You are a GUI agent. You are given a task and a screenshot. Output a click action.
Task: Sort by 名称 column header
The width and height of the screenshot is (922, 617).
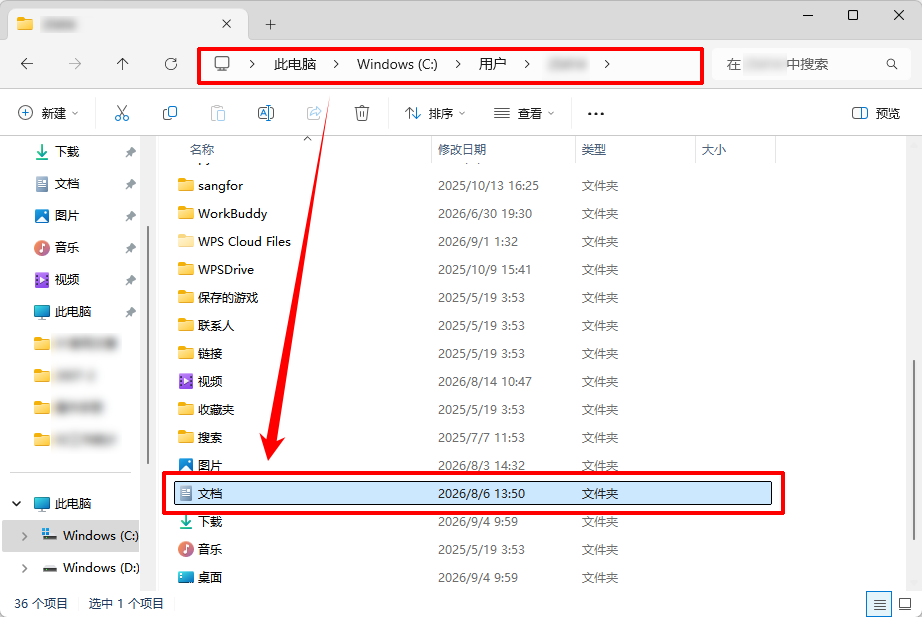coord(202,150)
